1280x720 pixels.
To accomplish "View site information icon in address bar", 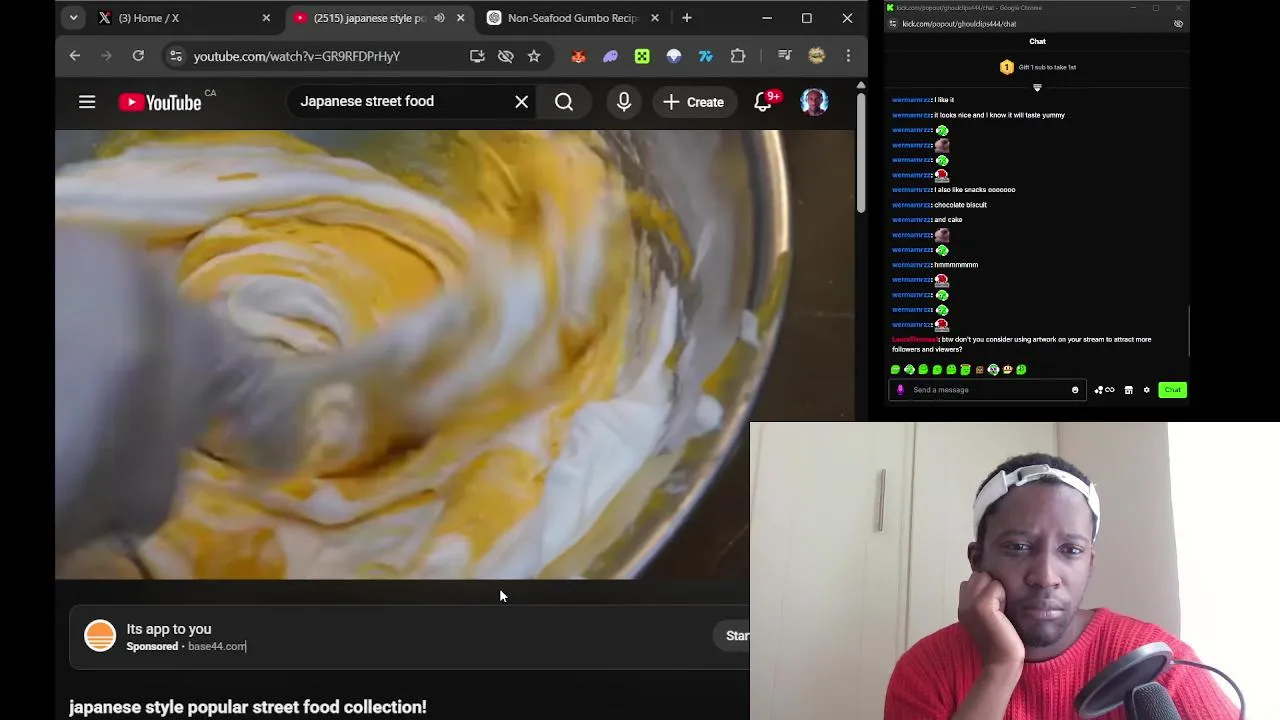I will pos(175,56).
